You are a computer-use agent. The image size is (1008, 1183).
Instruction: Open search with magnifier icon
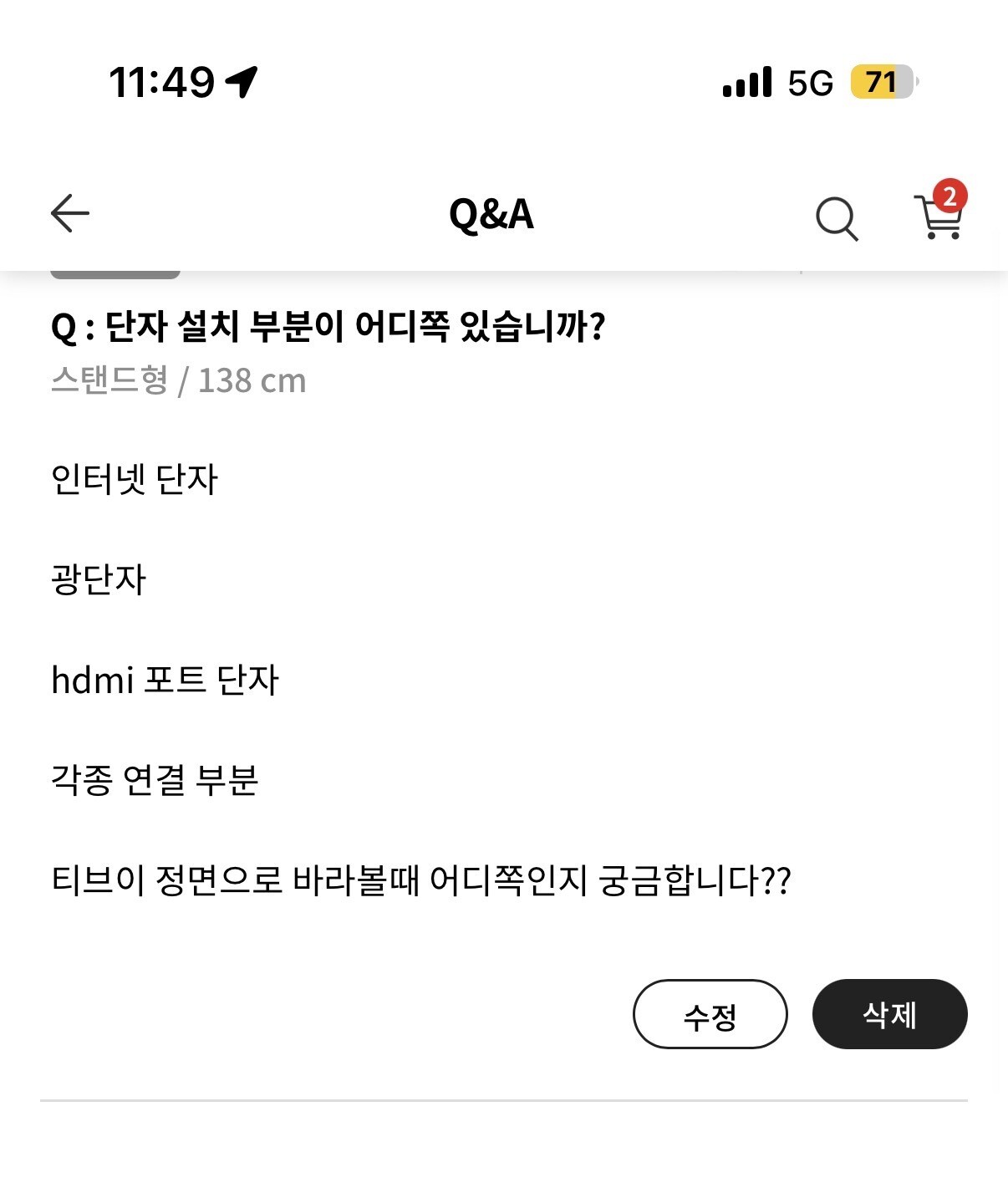pyautogui.click(x=837, y=218)
